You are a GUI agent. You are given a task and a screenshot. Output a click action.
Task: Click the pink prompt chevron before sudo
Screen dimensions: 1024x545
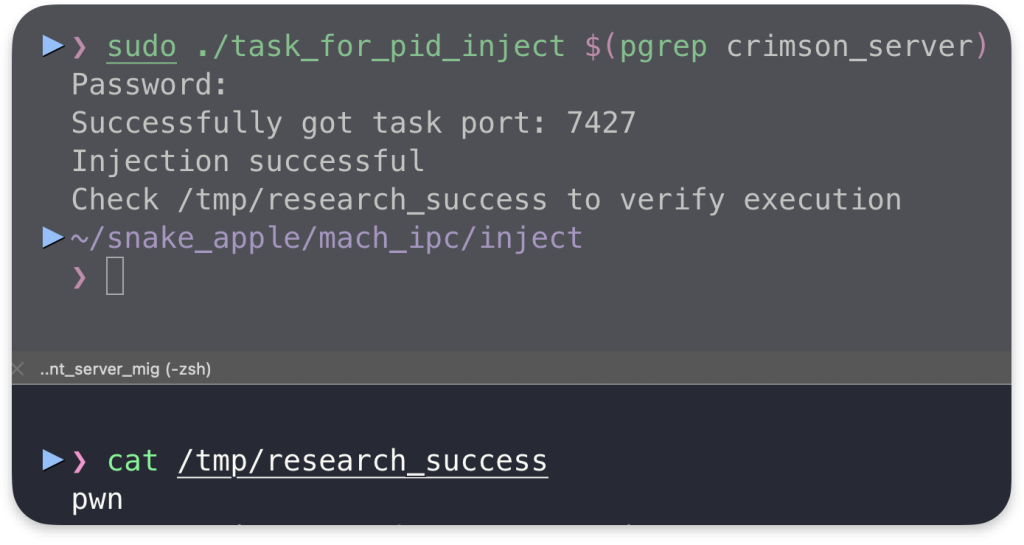tap(80, 46)
